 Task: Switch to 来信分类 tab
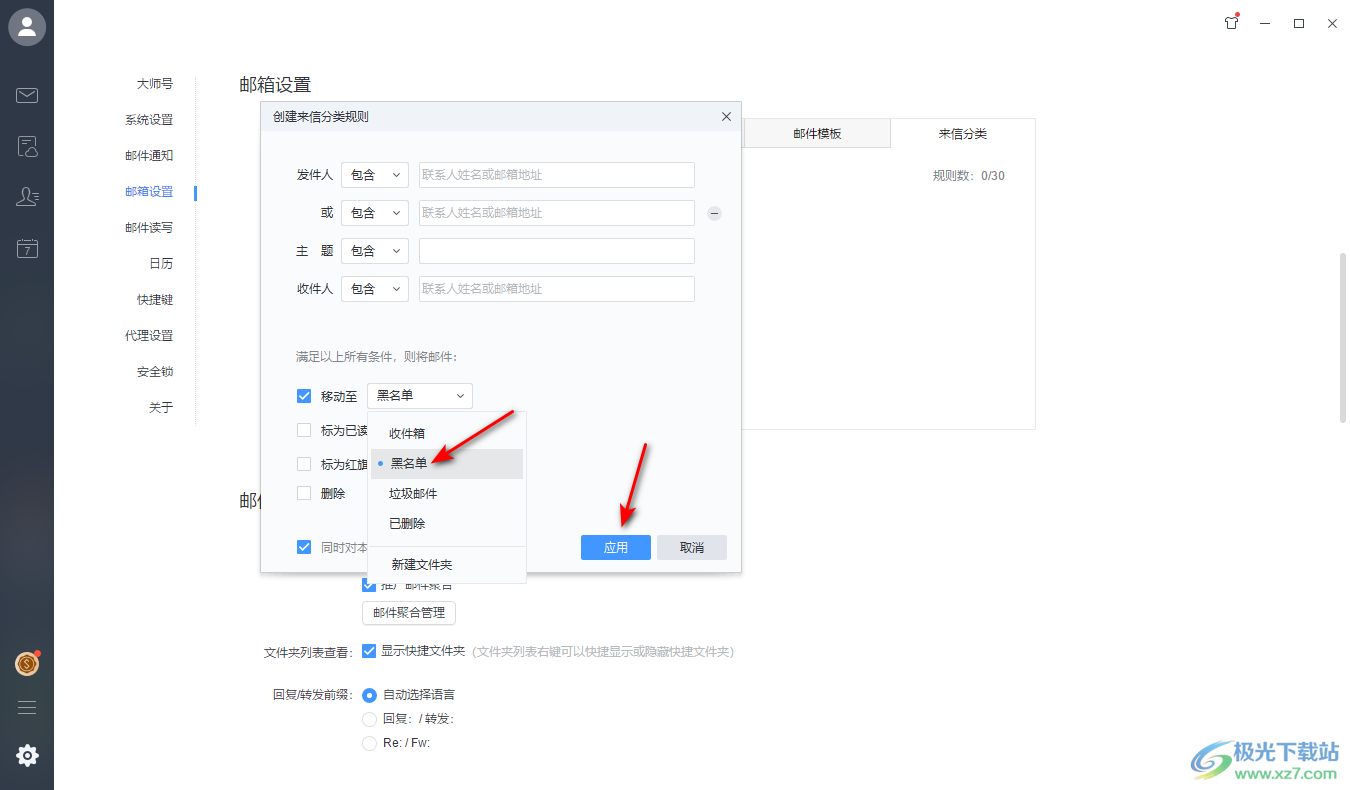coord(962,133)
